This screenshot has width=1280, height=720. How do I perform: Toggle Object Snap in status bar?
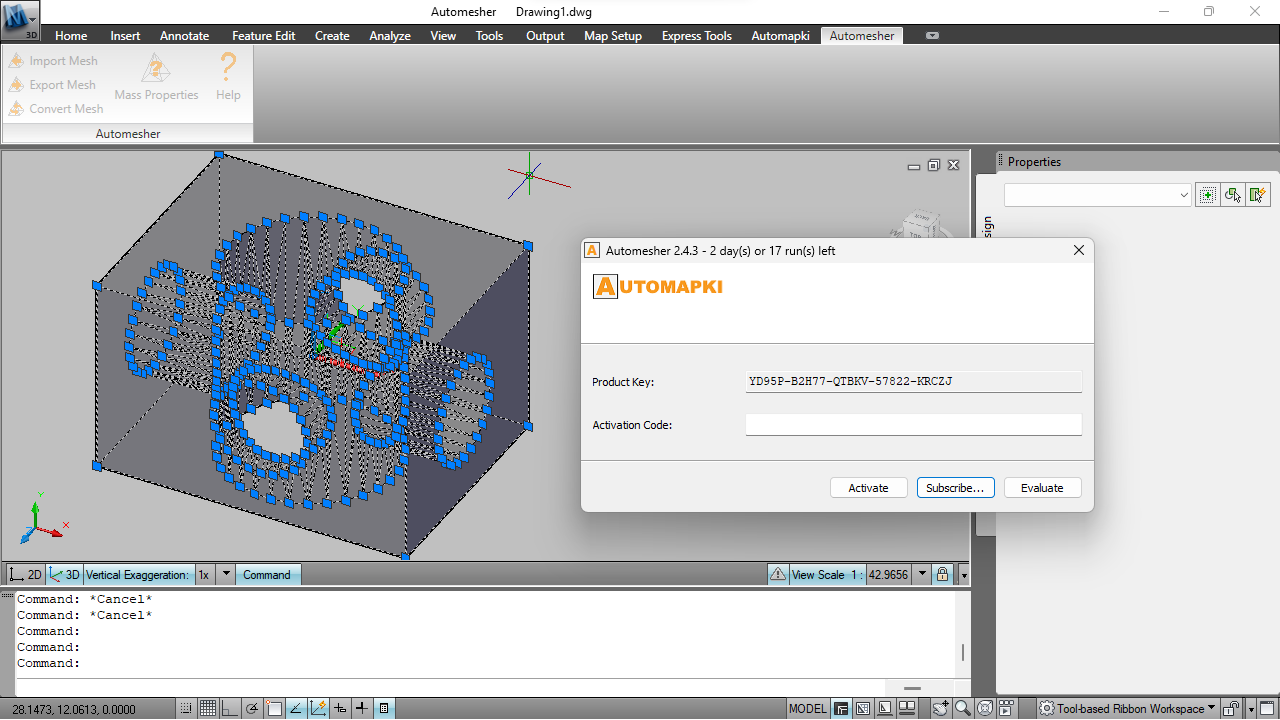[x=274, y=709]
